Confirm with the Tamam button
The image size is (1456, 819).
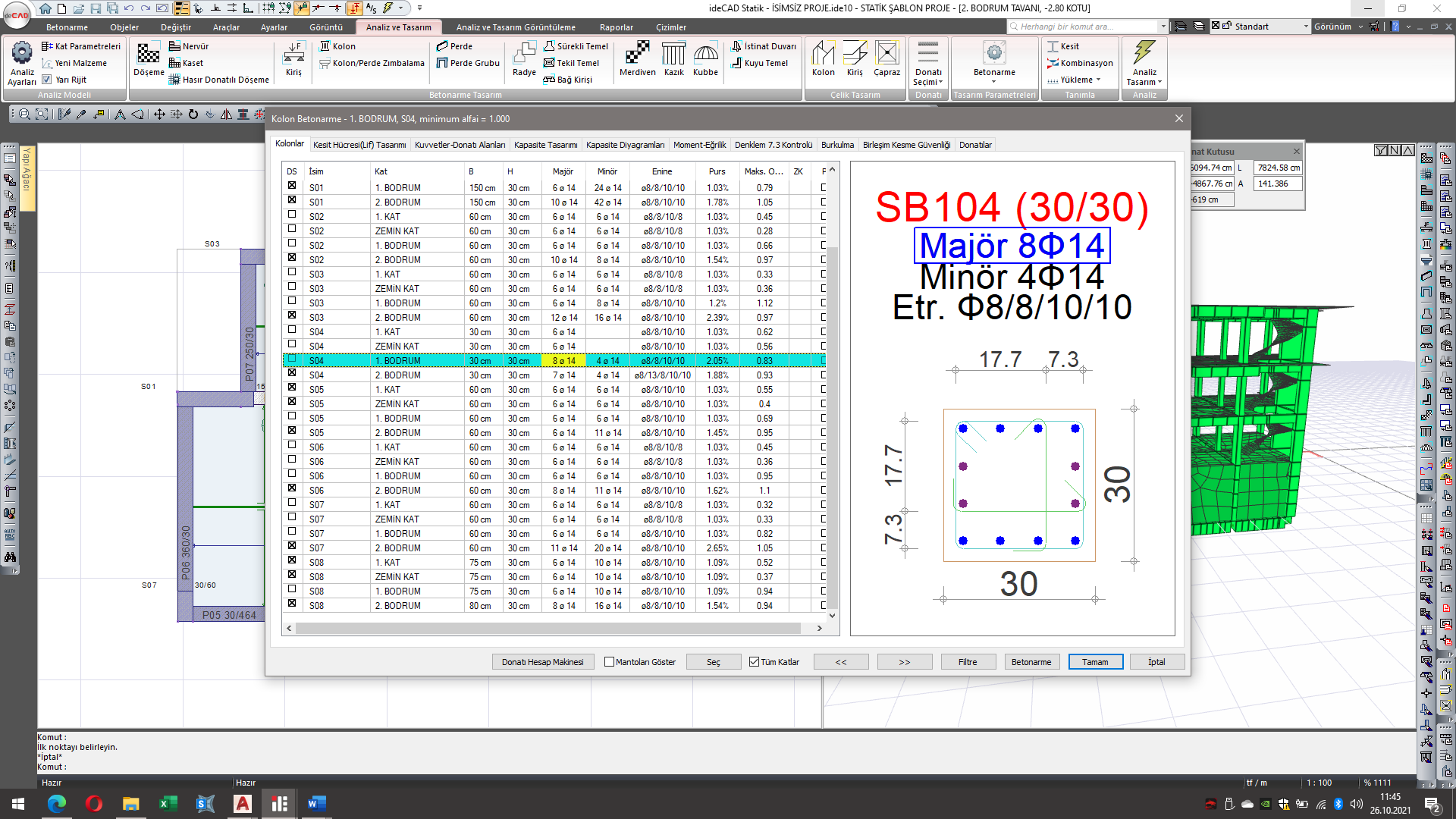tap(1095, 662)
